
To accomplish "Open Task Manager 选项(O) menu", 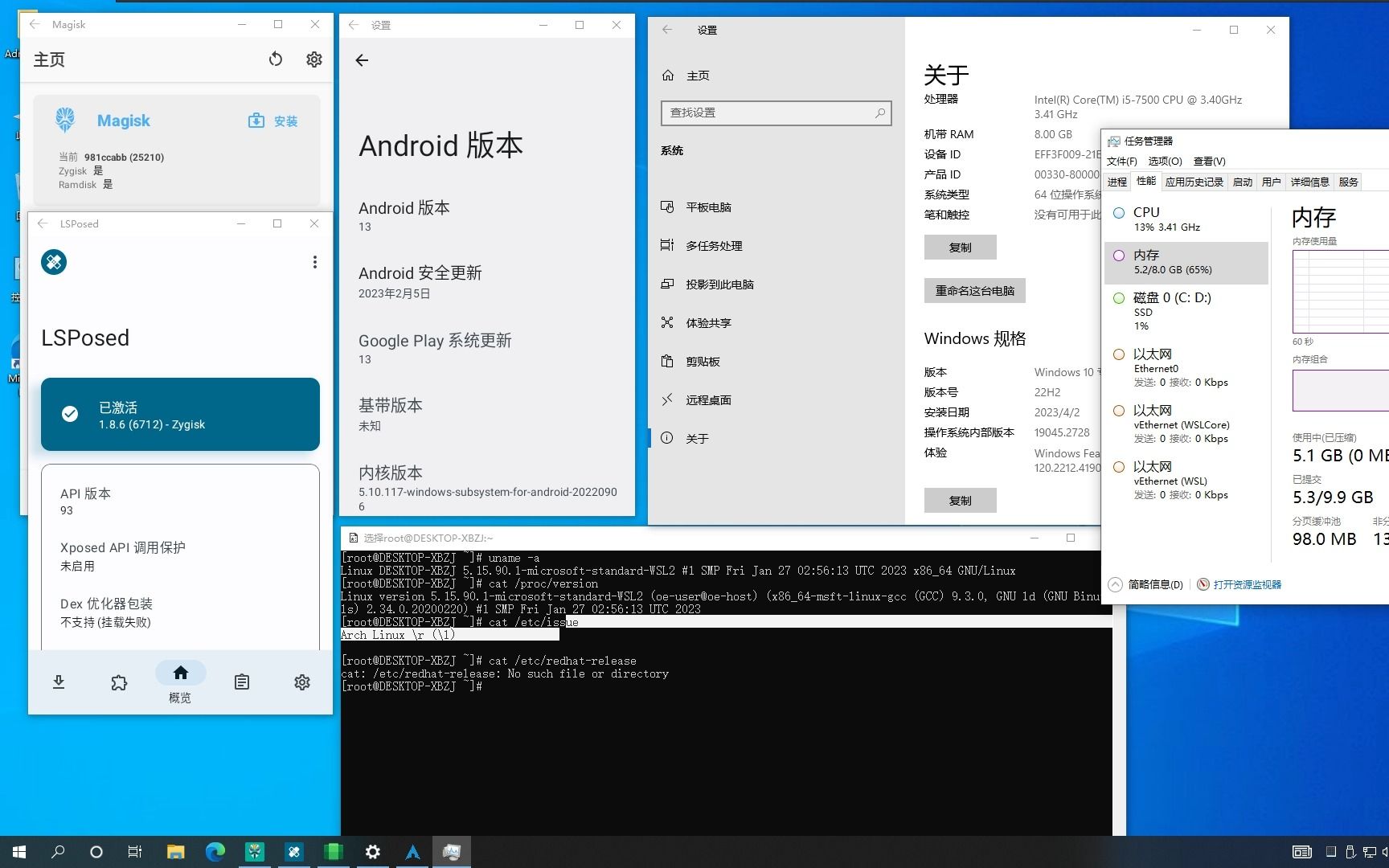I will click(1165, 162).
